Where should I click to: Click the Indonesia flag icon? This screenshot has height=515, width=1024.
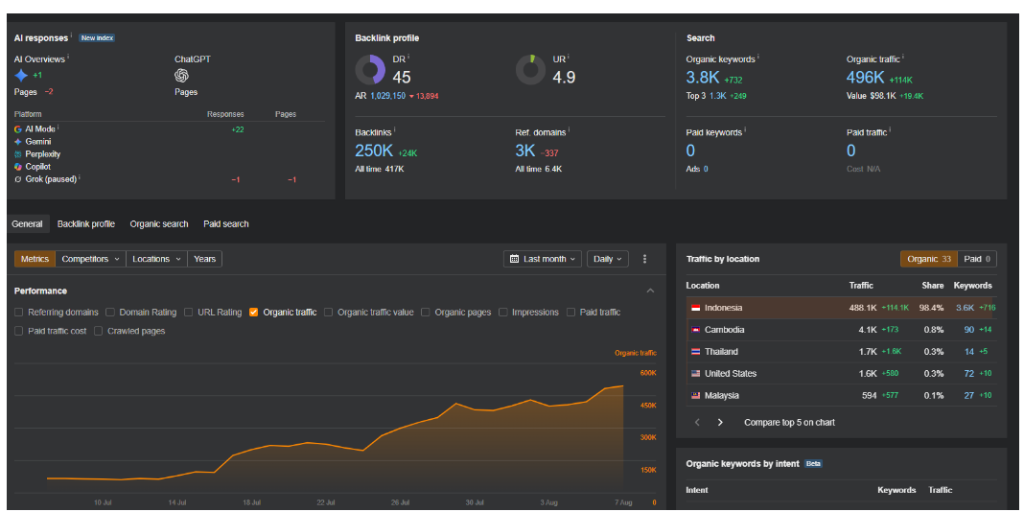point(696,308)
